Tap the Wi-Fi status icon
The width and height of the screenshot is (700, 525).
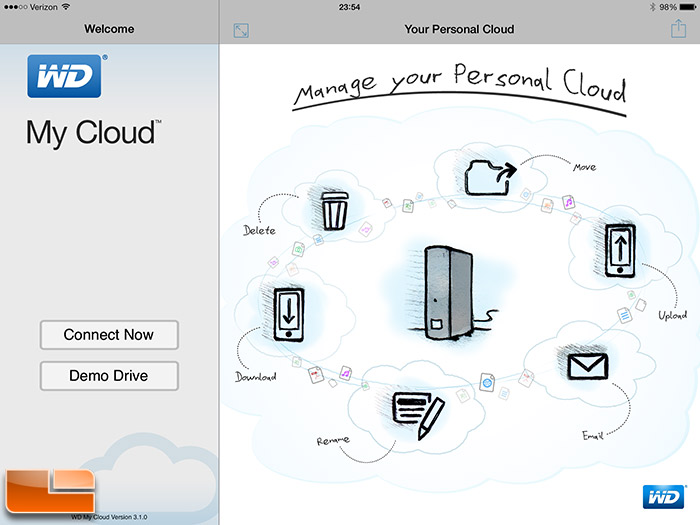point(66,7)
